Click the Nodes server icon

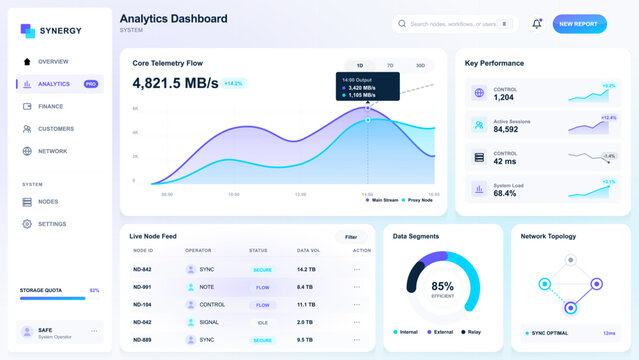(x=27, y=202)
